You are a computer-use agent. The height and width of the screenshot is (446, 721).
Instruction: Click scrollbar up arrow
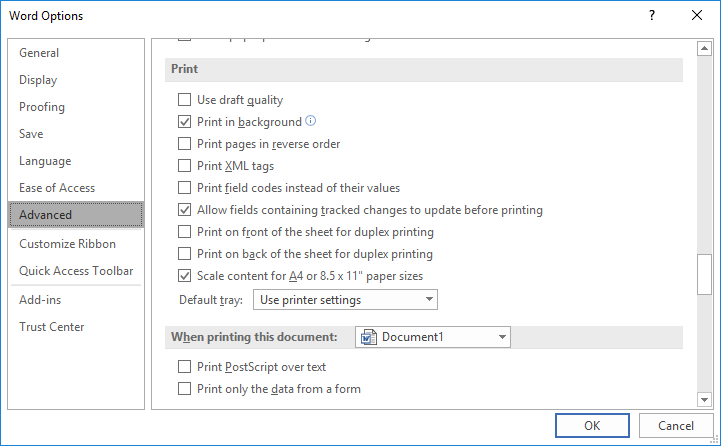(x=704, y=49)
